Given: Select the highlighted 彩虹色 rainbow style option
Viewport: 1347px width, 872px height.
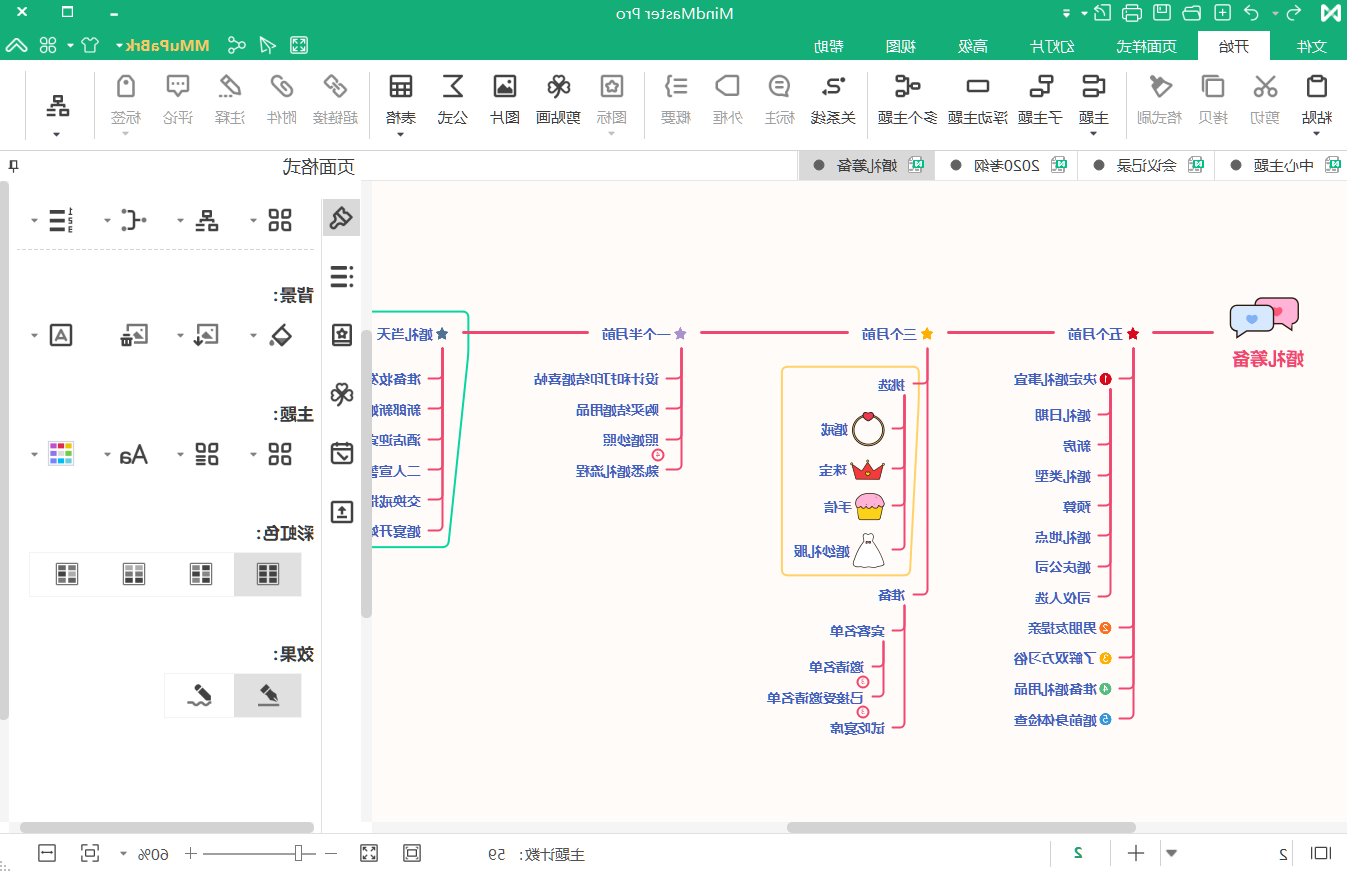Looking at the screenshot, I should click(268, 574).
